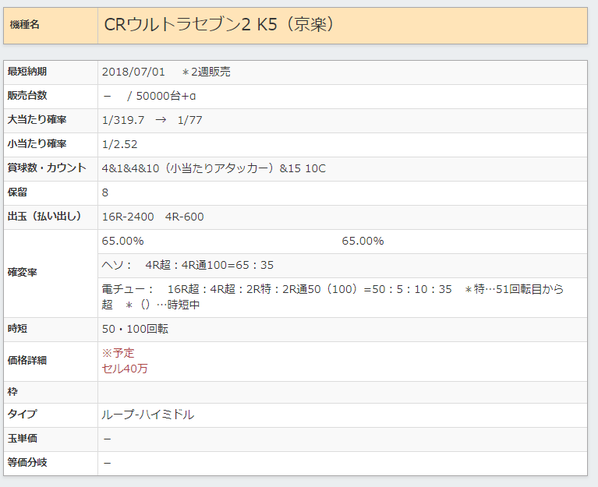Click the 電チュー breakdown text line

332,297
